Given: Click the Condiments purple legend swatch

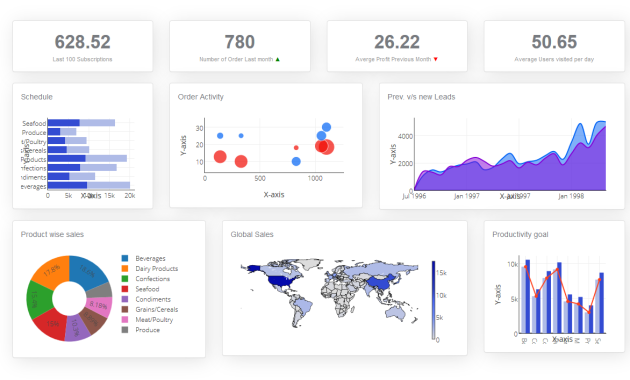Looking at the screenshot, I should click(125, 299).
